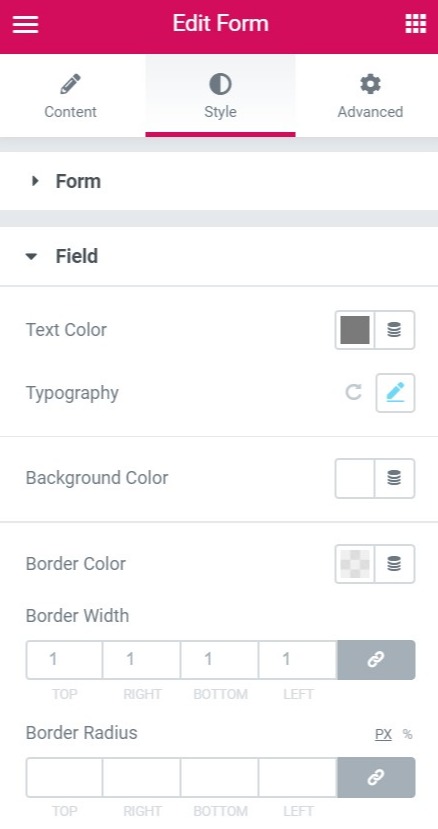Switch Border Radius unit to percent
Image resolution: width=438 pixels, height=829 pixels.
(407, 734)
